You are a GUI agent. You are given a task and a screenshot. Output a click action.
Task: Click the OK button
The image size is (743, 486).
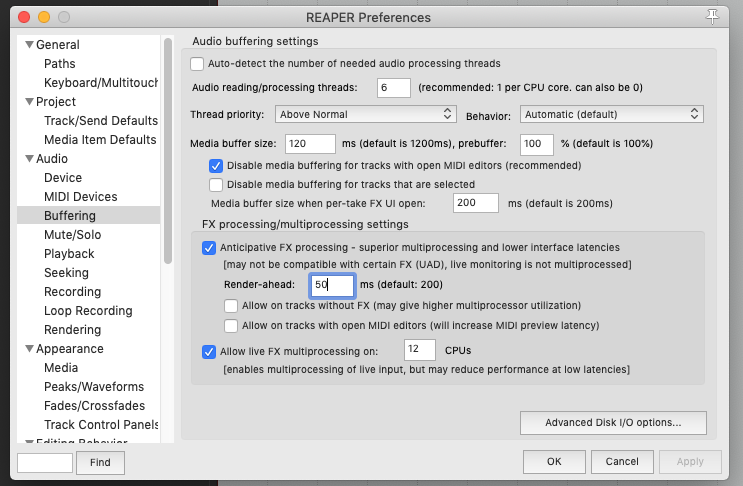pos(554,461)
